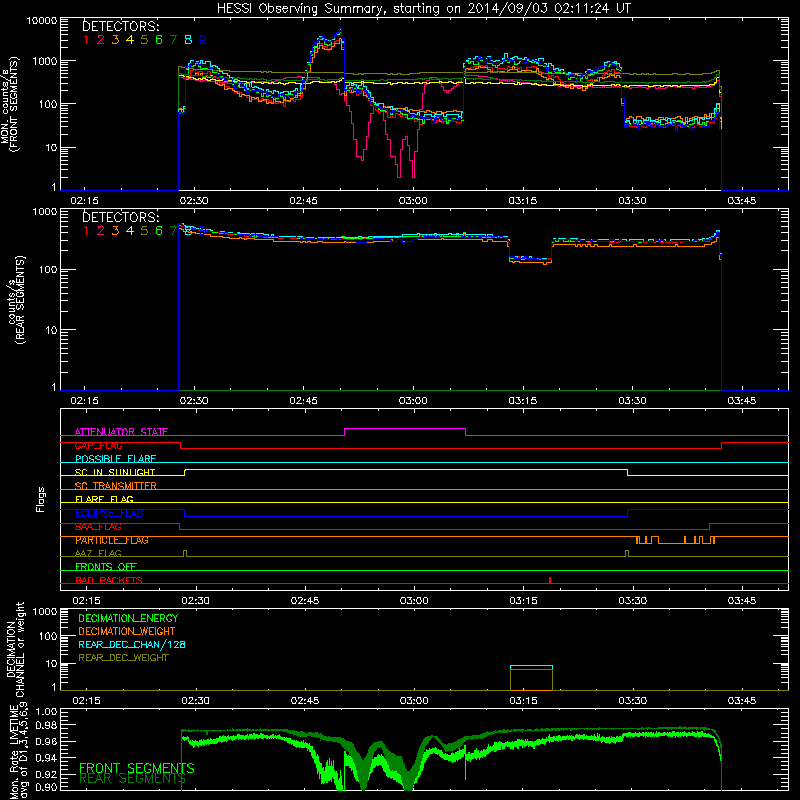Click the SAA_FLAG label
Screen dimensions: 800x800
click(x=98, y=526)
